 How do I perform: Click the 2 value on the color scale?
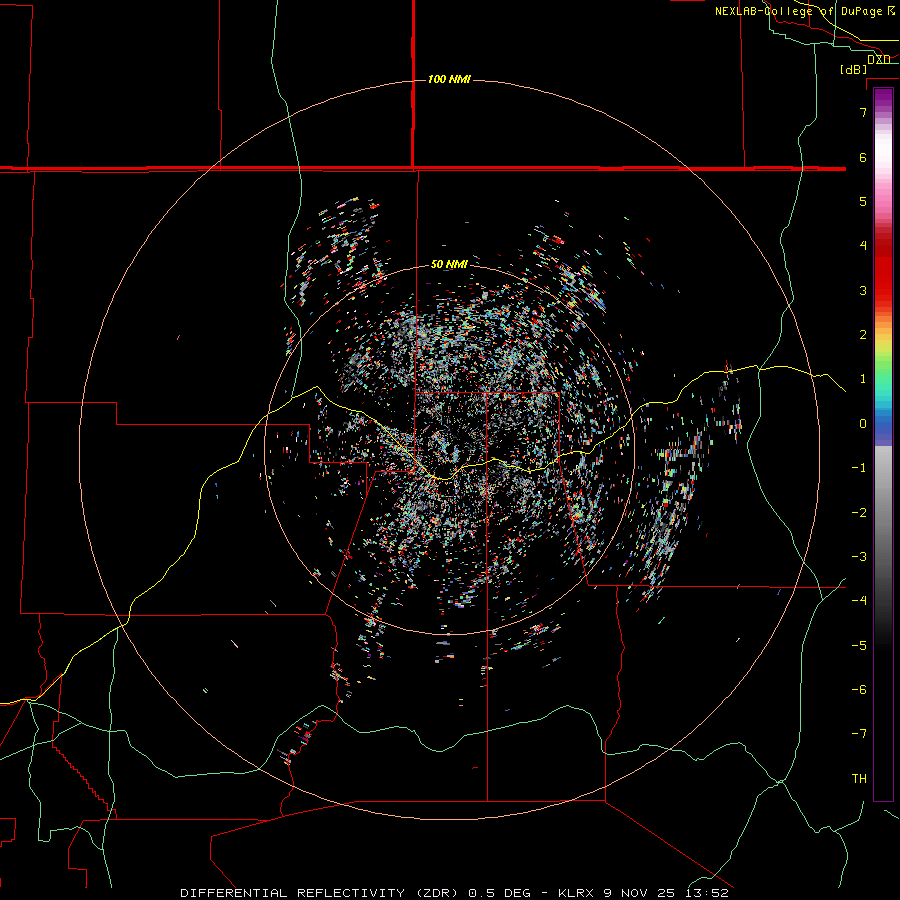tap(863, 335)
